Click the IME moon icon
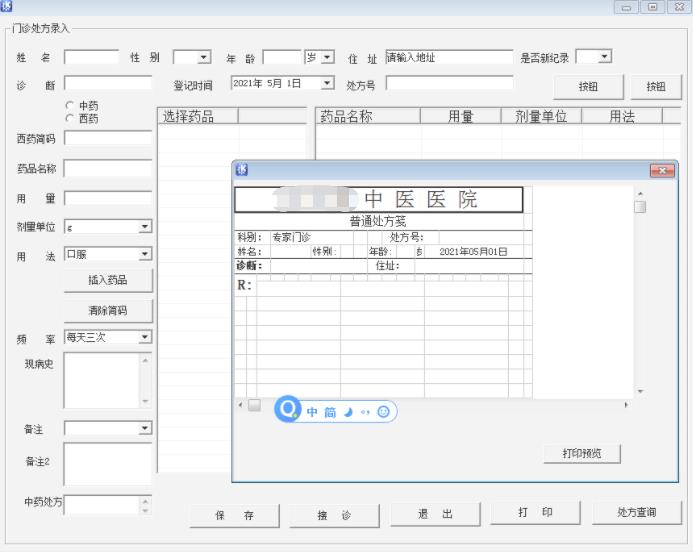 [x=348, y=412]
